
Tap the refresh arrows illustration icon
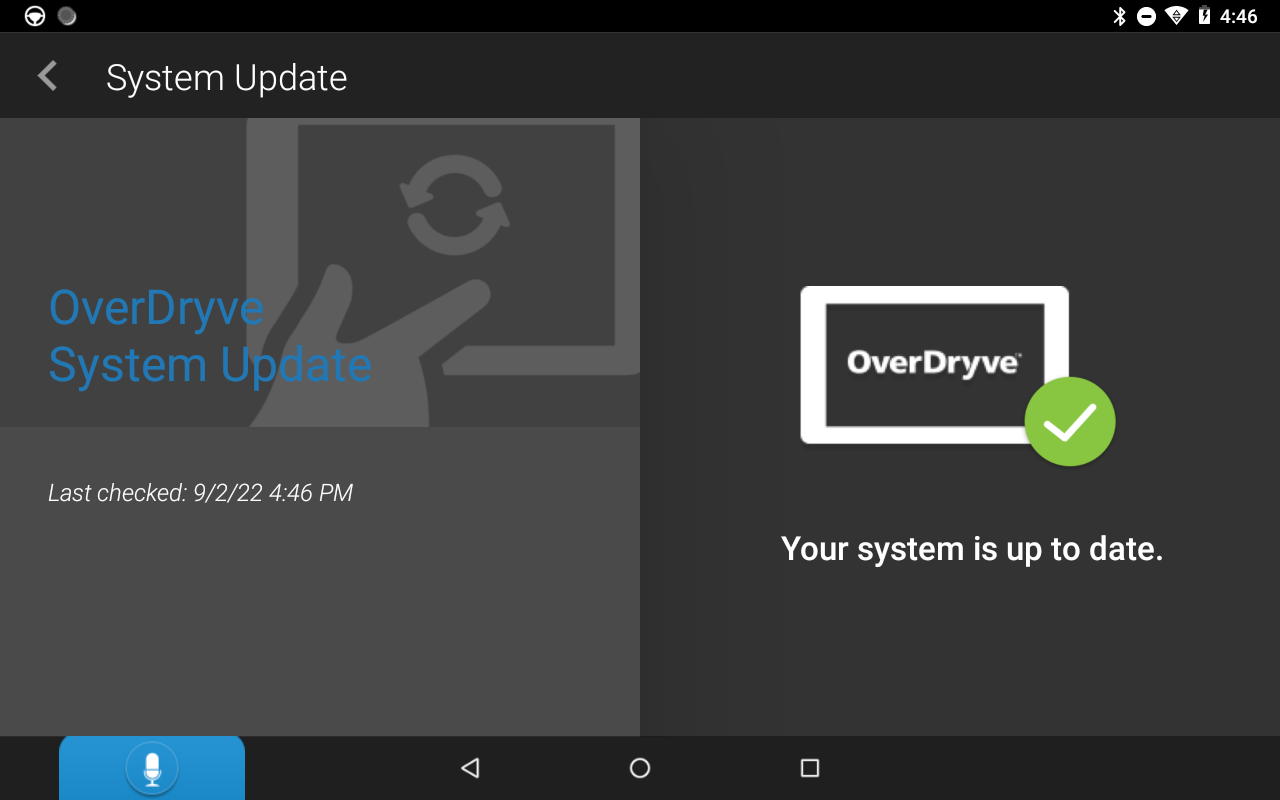coord(455,204)
